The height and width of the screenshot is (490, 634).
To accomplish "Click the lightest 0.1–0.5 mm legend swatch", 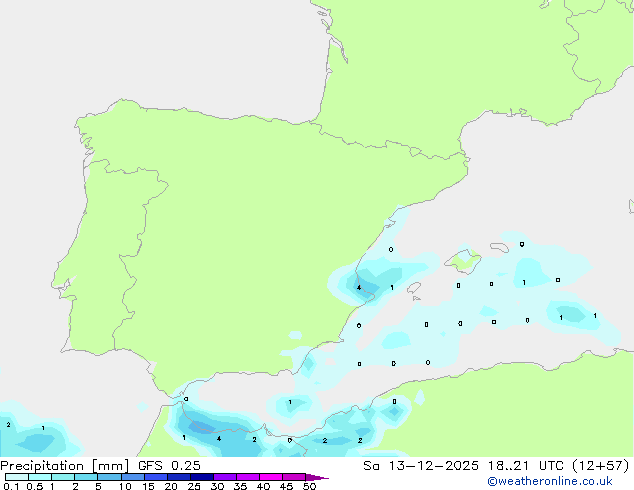I will pyautogui.click(x=17, y=477).
